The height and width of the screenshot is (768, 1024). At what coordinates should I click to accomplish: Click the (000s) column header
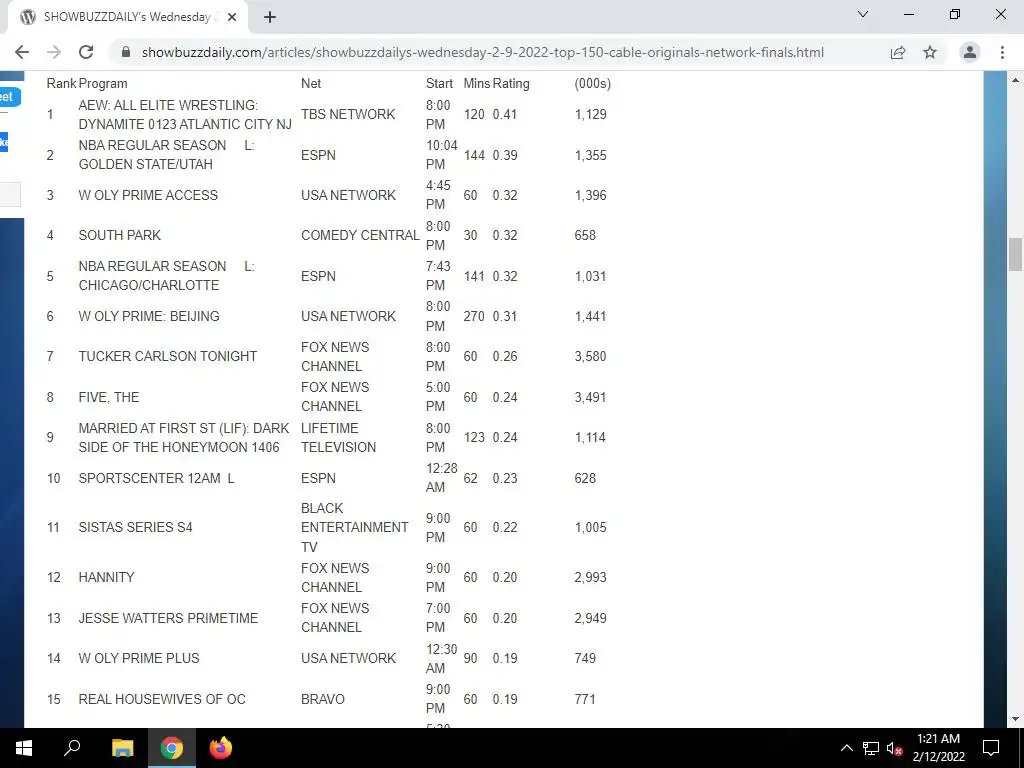click(592, 84)
